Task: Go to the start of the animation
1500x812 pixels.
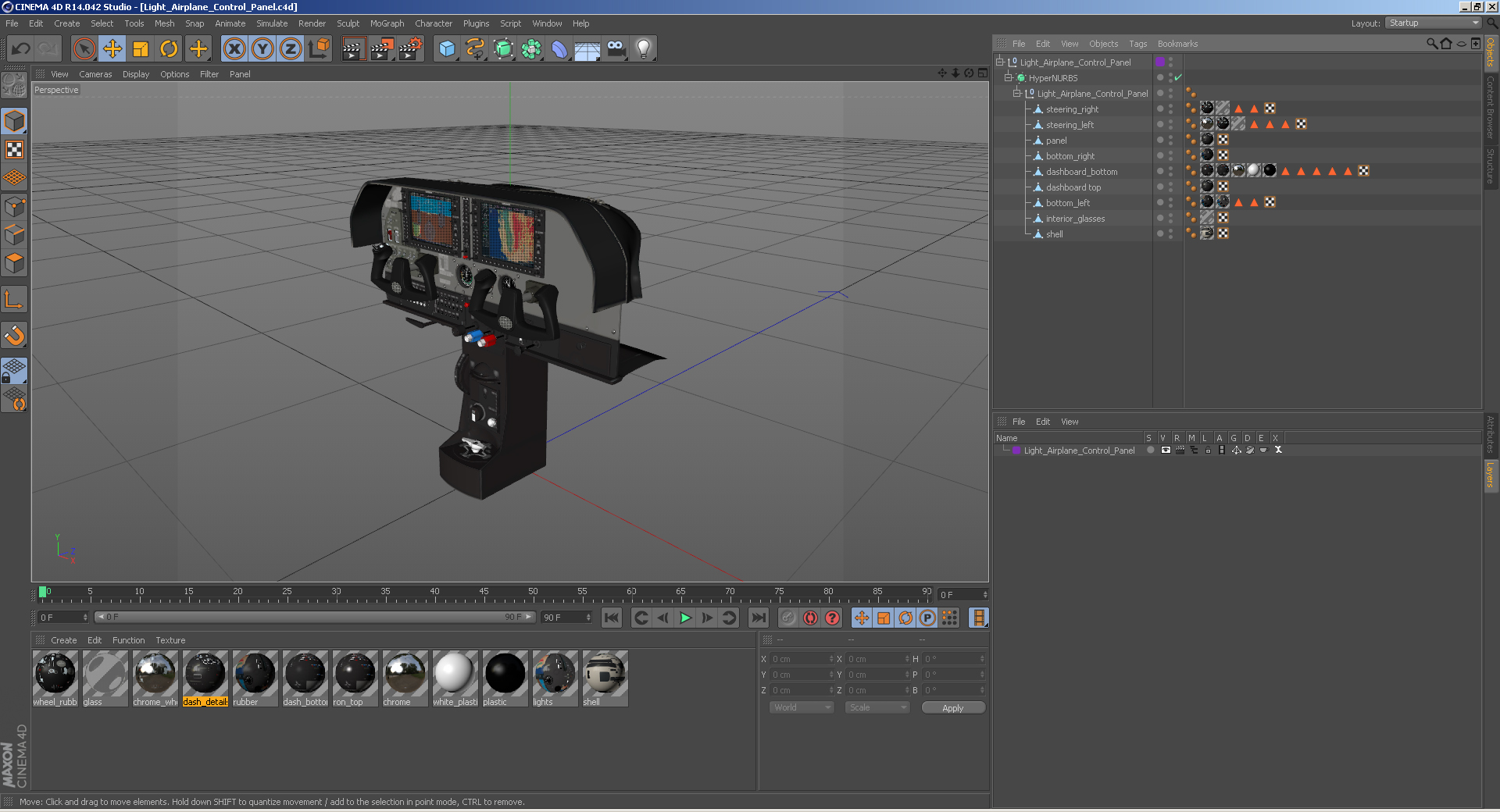Action: click(x=612, y=618)
